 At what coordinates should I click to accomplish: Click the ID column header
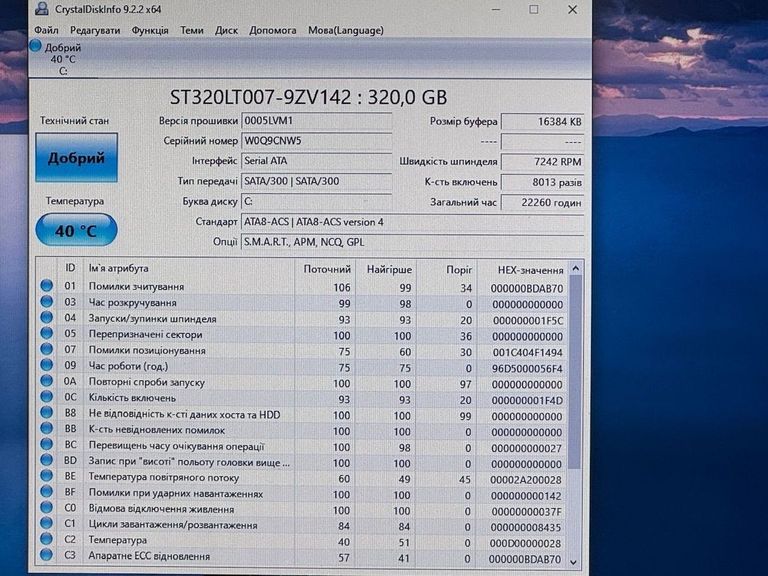tap(70, 268)
